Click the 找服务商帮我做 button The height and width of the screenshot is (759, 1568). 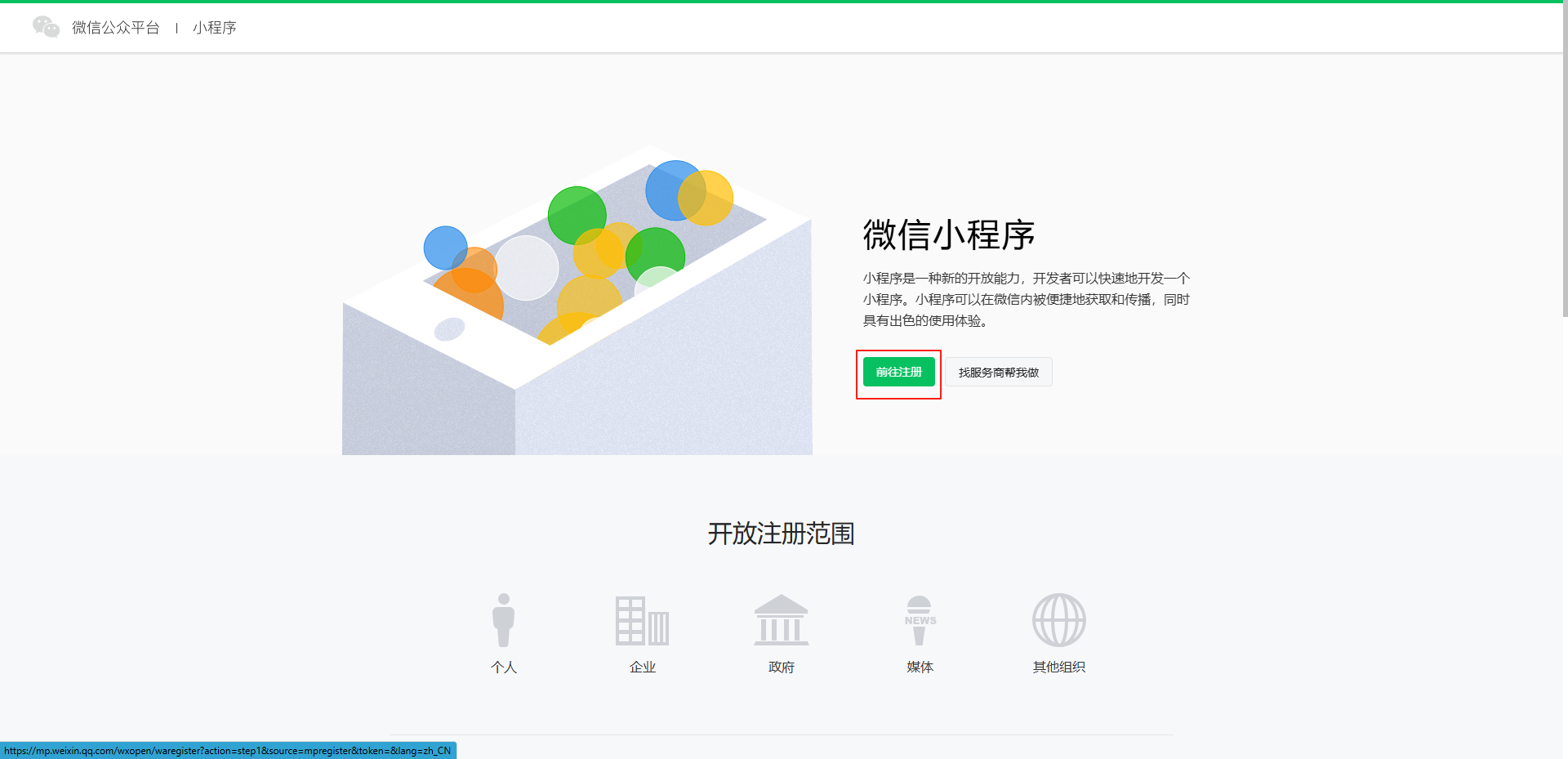click(x=999, y=372)
